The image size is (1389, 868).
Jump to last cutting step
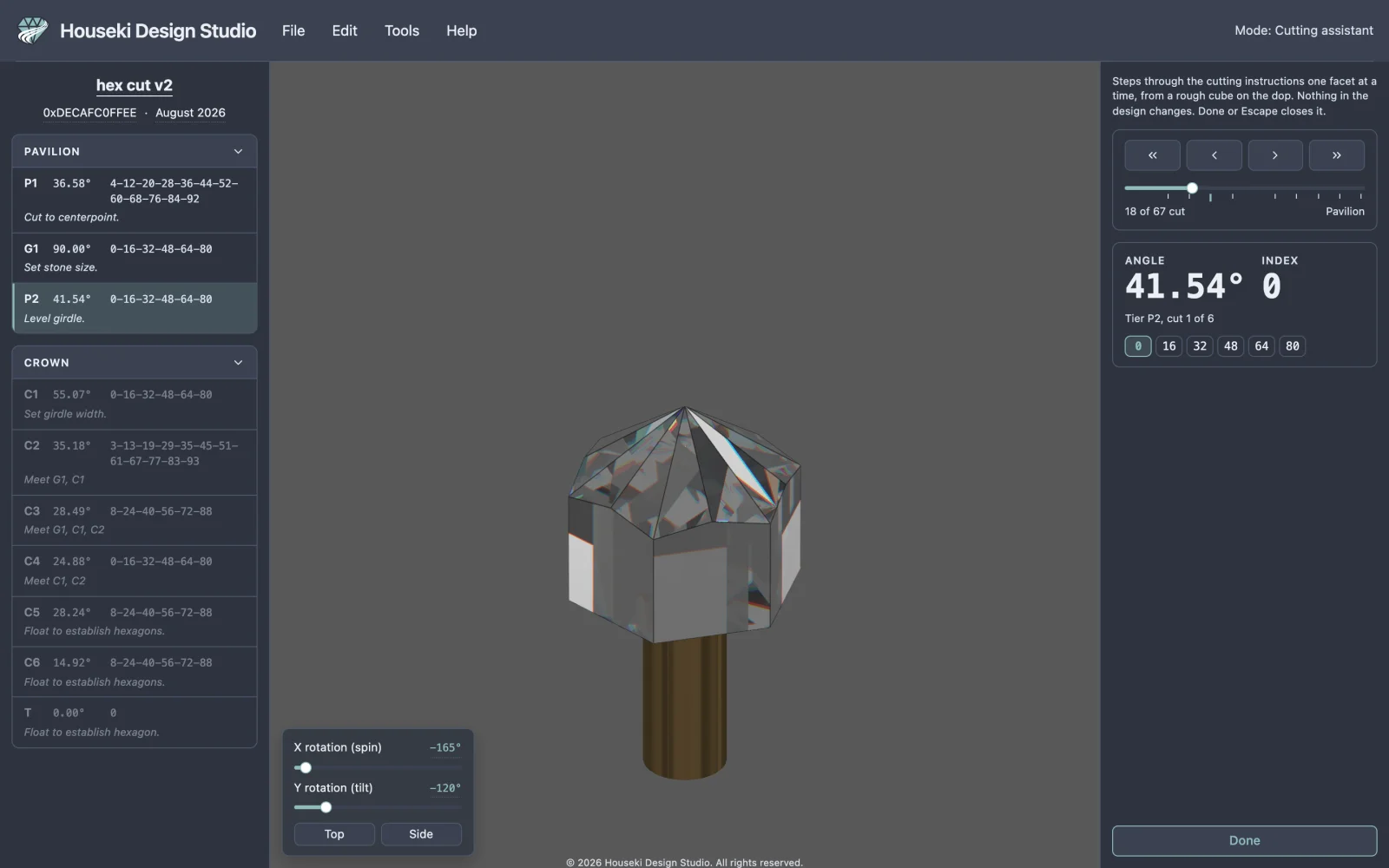point(1337,155)
